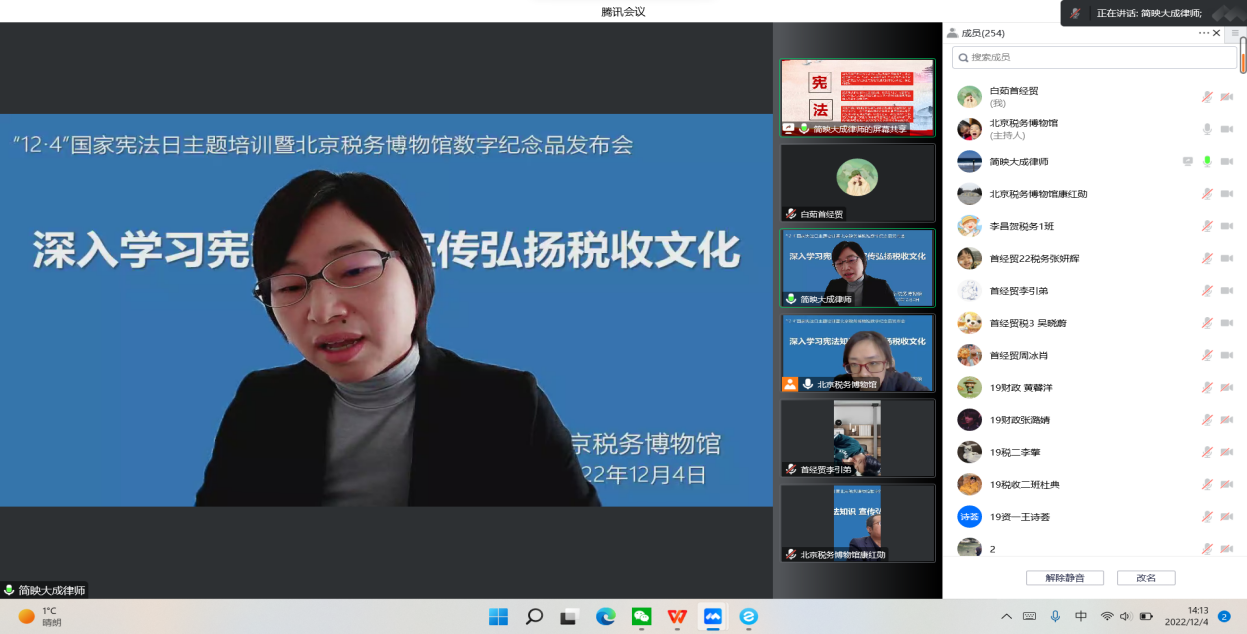
Task: Open the more options menu in members panel
Action: coord(1202,33)
